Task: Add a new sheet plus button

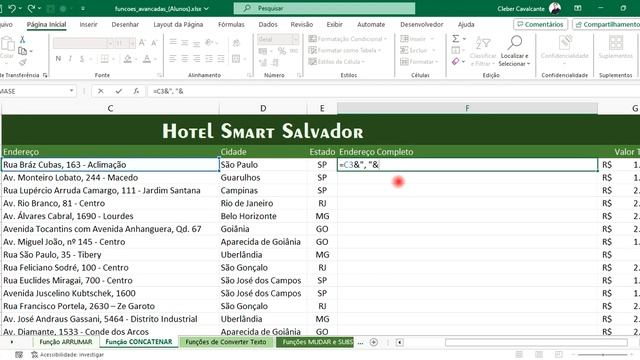Action: pyautogui.click(x=373, y=342)
